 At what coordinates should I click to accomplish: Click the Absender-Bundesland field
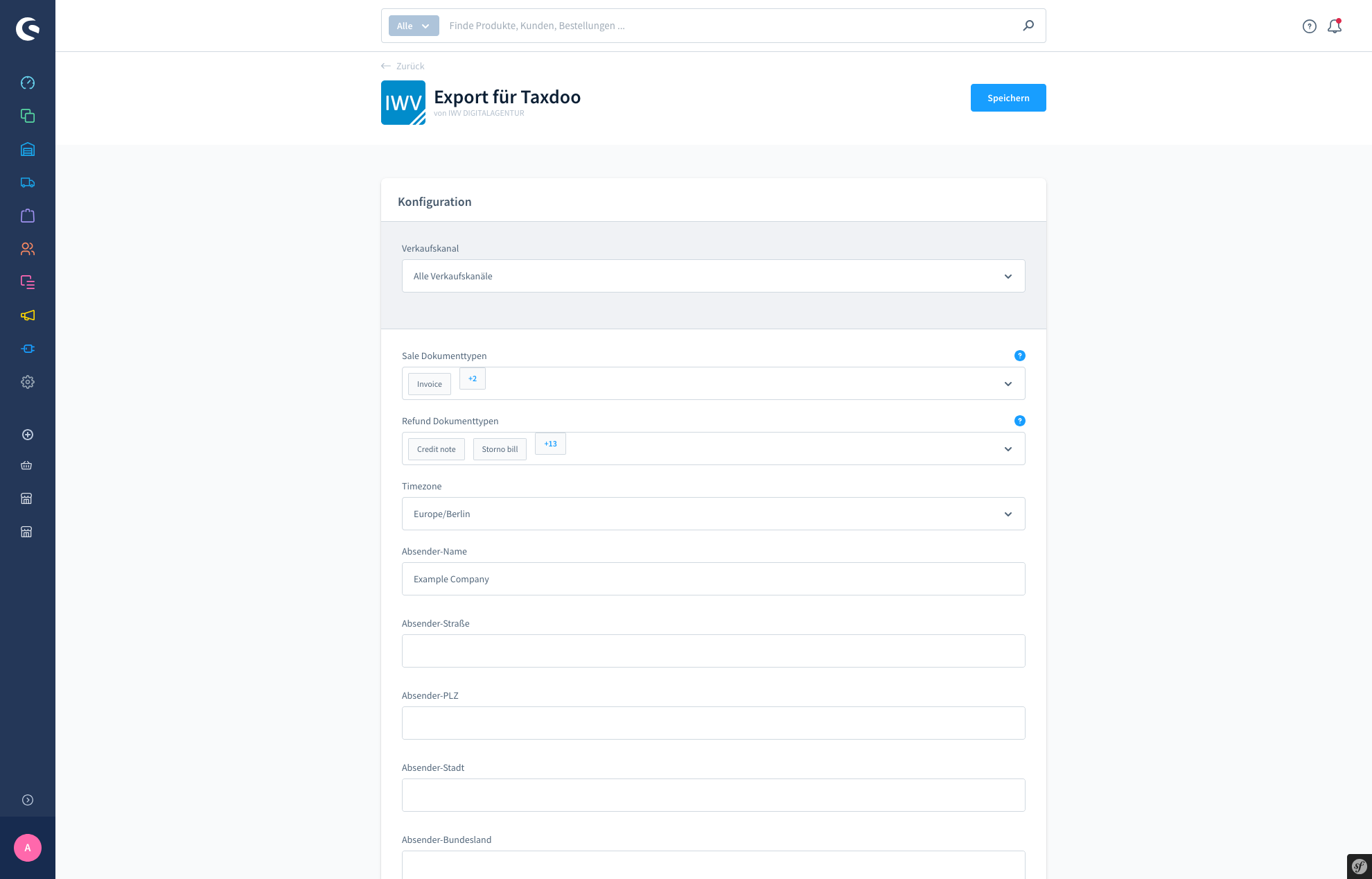(714, 864)
